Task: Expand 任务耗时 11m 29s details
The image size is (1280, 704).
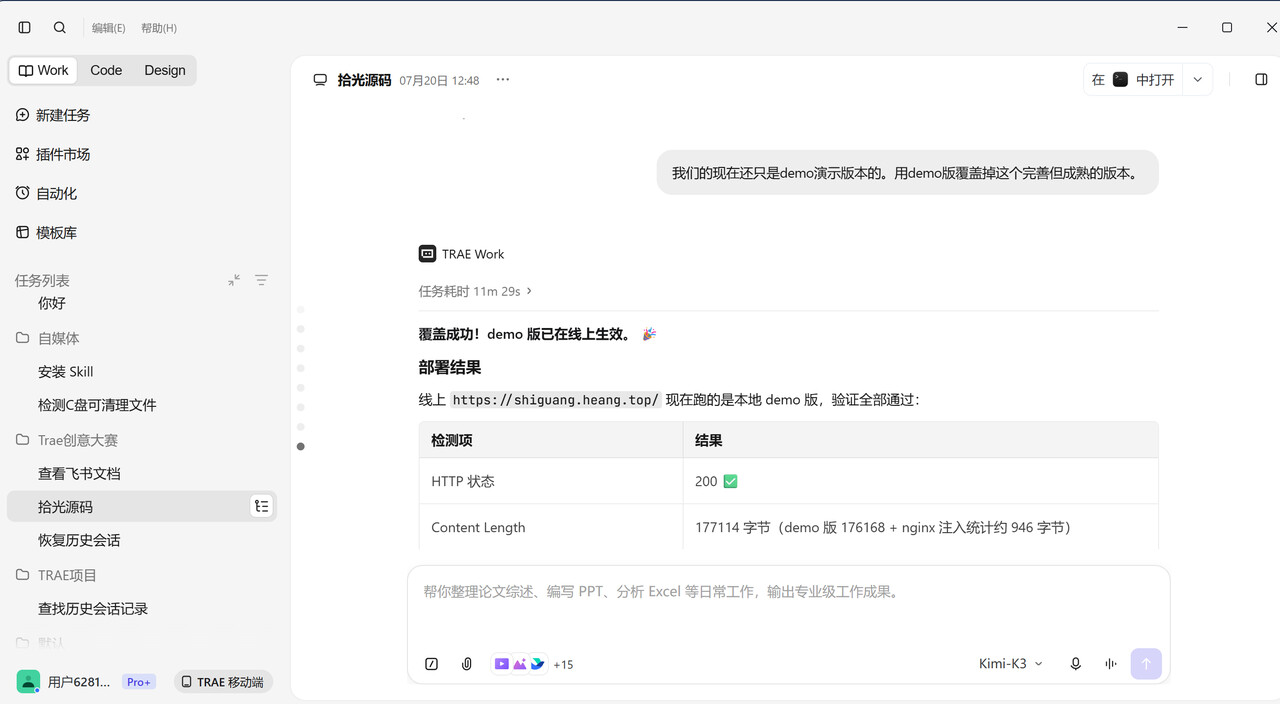Action: [x=476, y=291]
